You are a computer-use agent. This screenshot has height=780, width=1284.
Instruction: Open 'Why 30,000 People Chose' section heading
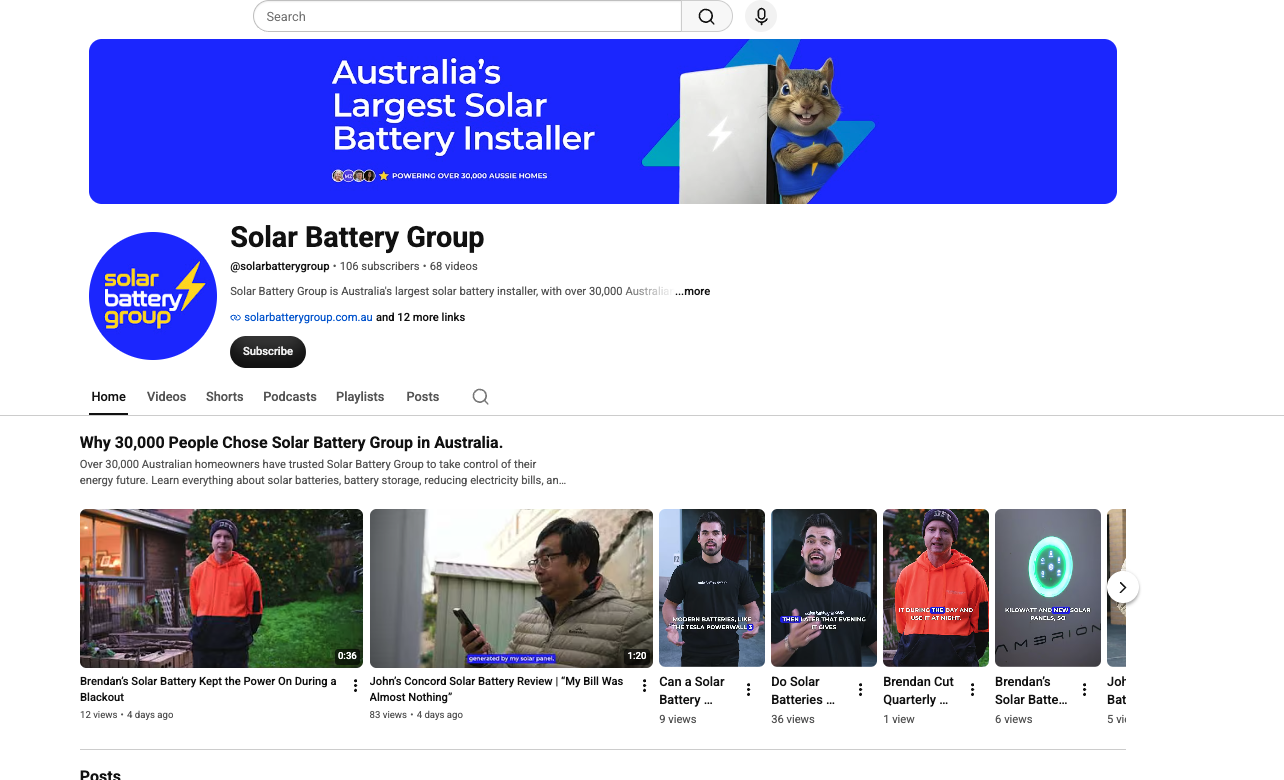(x=291, y=443)
